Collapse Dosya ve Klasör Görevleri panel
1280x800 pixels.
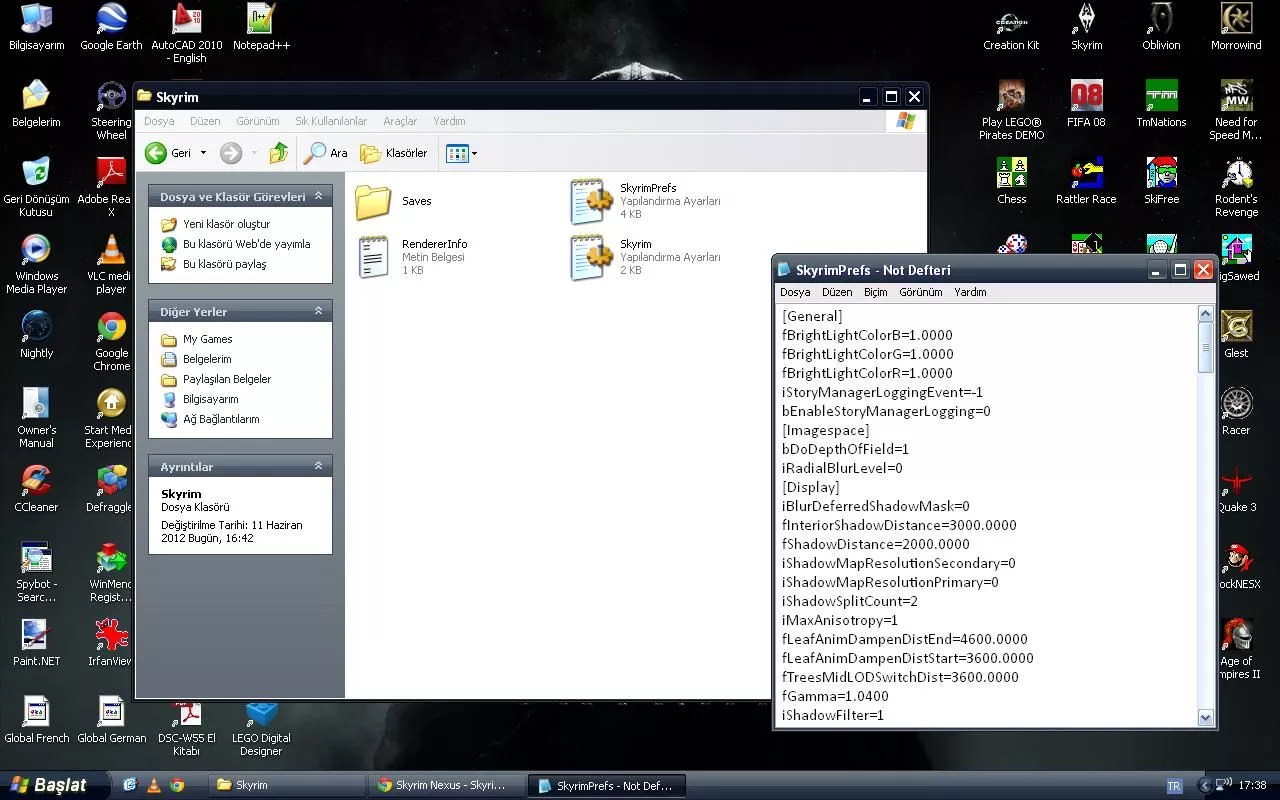[319, 196]
